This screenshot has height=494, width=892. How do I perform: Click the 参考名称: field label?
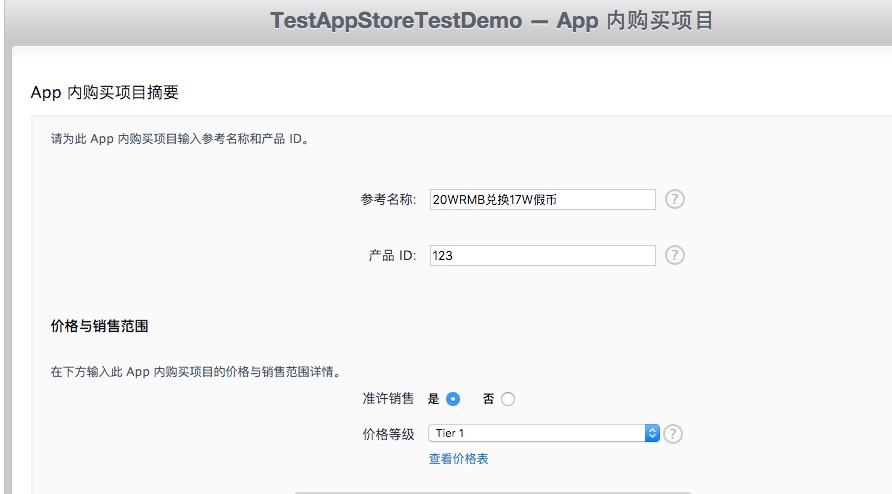coord(388,199)
